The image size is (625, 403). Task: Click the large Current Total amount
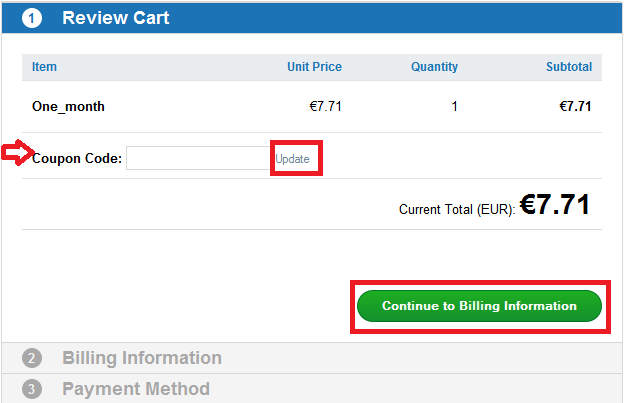pos(554,205)
